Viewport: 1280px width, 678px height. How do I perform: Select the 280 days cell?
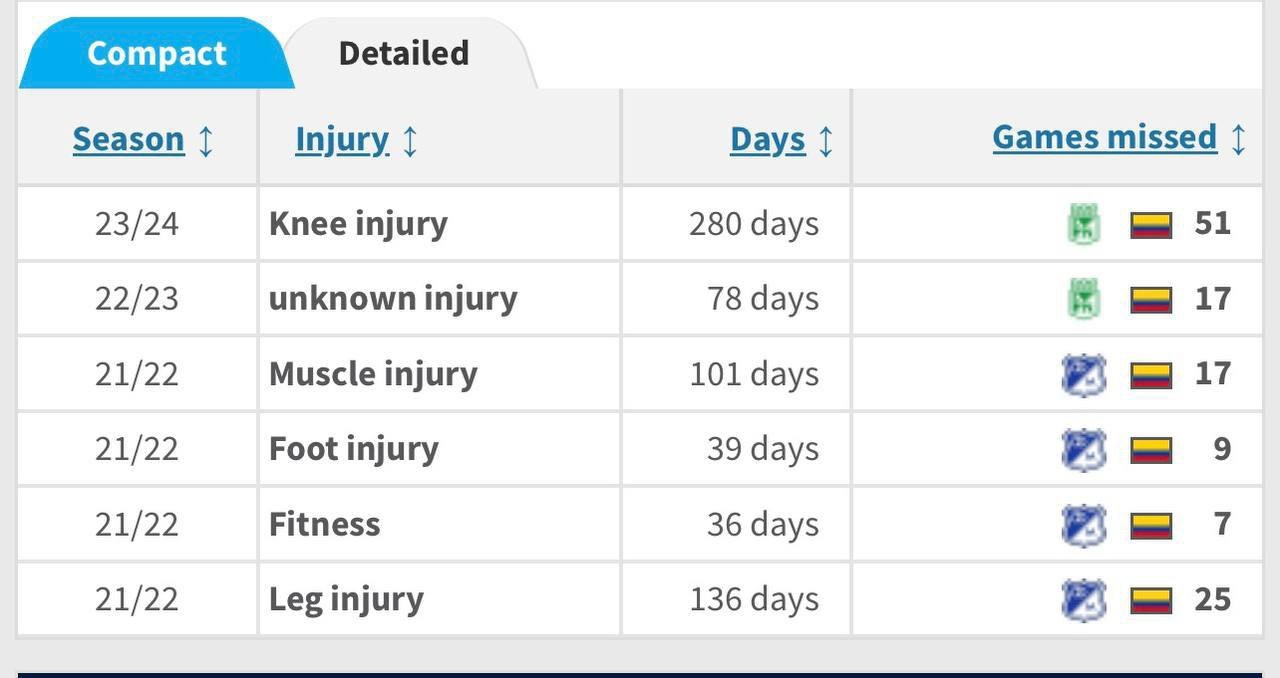pyautogui.click(x=753, y=224)
